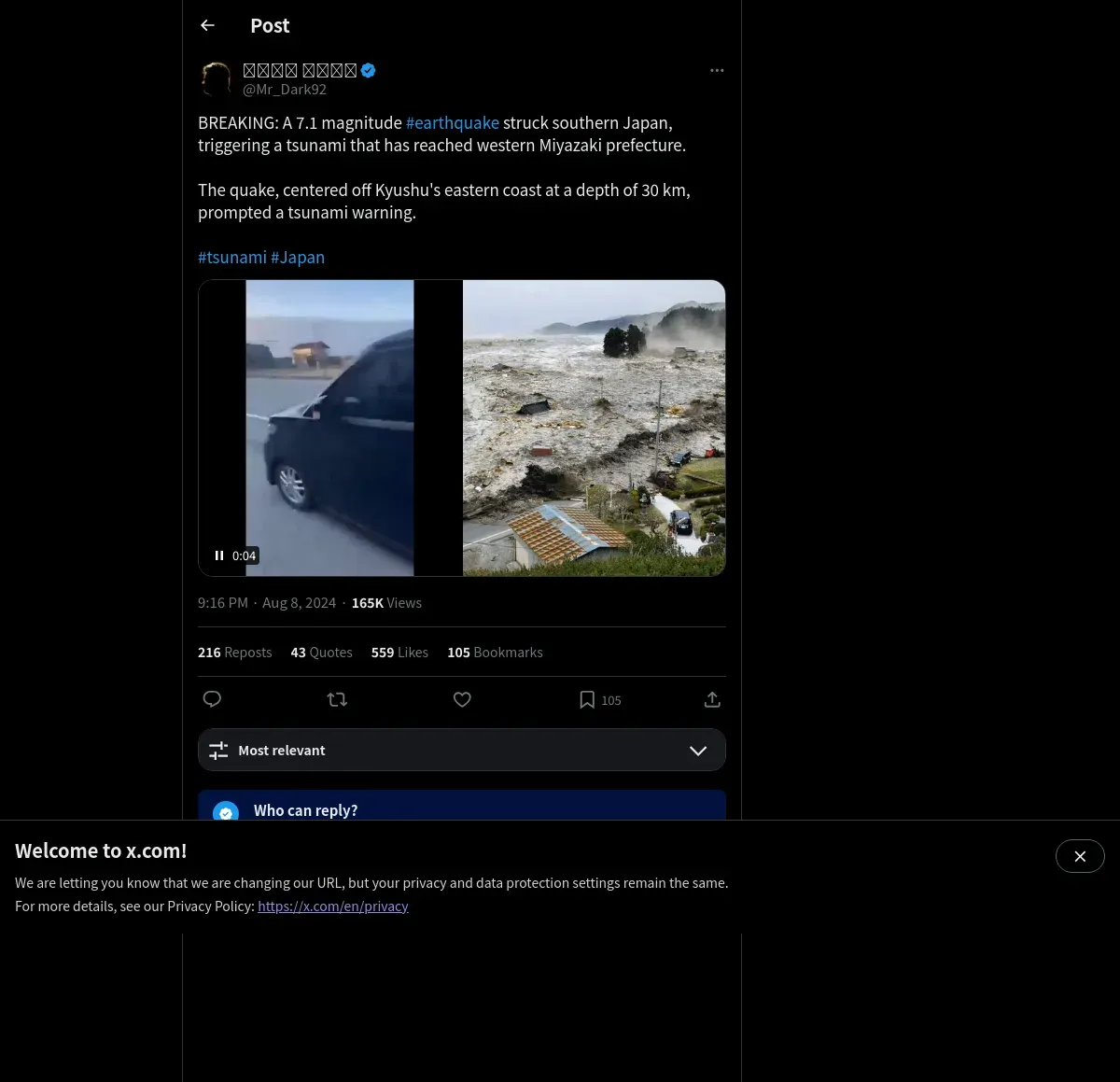Open the Most relevant sort dropdown

[x=462, y=750]
